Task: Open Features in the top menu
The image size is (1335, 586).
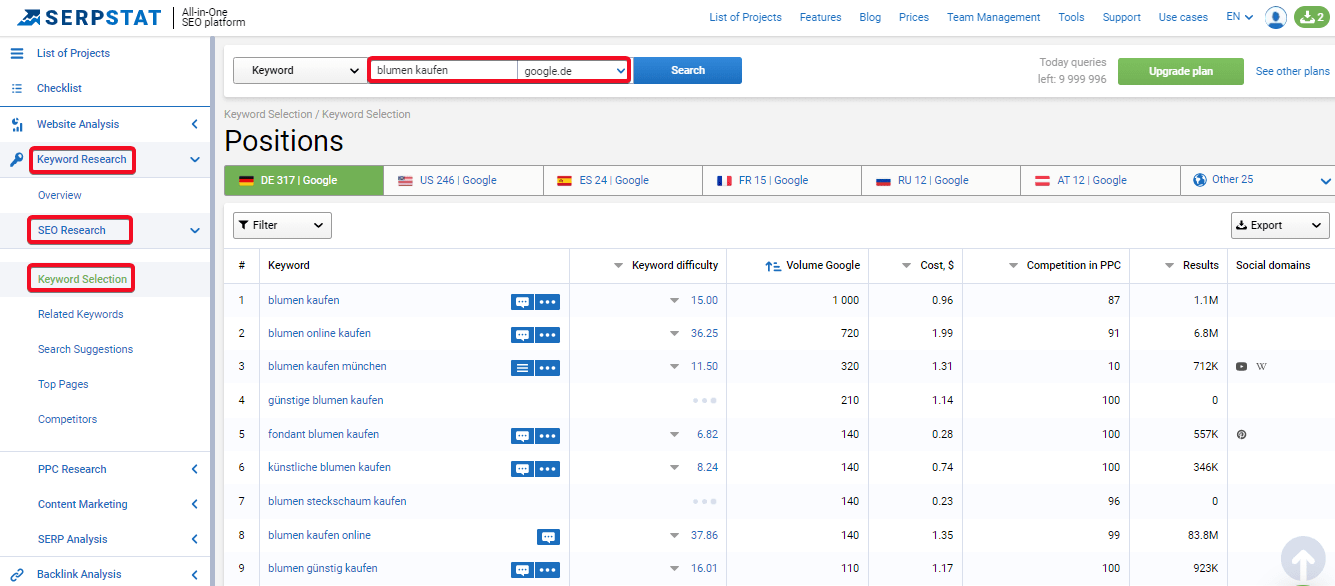Action: pyautogui.click(x=821, y=17)
